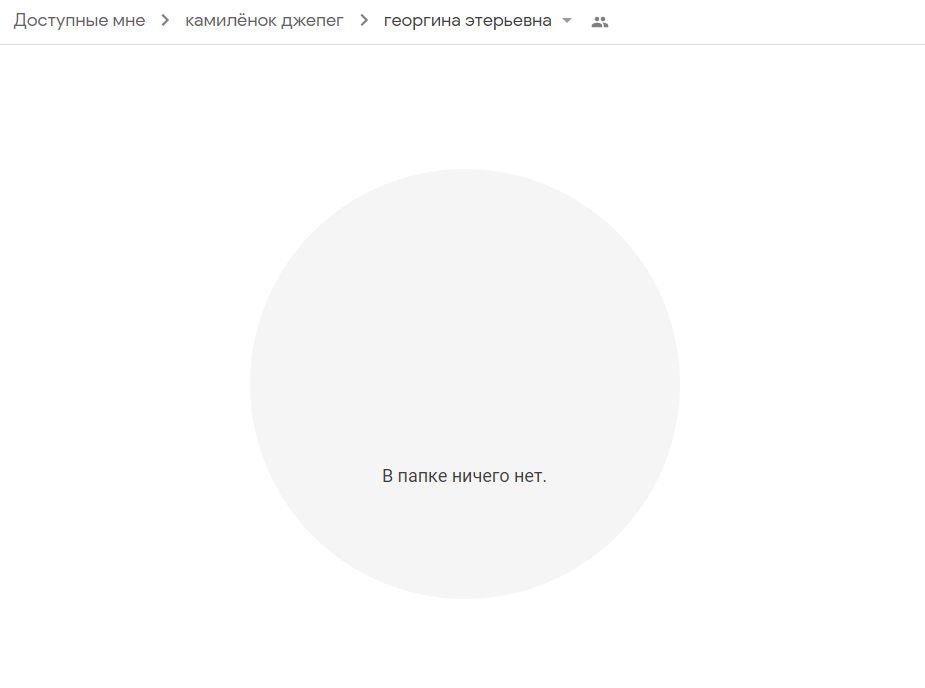The width and height of the screenshot is (925, 688).
Task: Navigate back to Shared with me root
Action: click(79, 21)
